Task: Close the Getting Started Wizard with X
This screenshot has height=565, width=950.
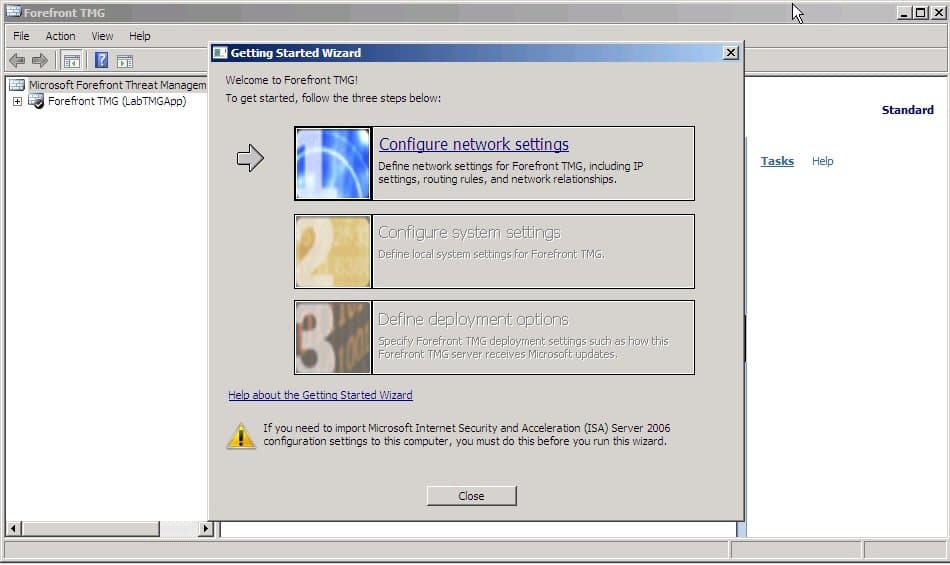Action: tap(731, 53)
